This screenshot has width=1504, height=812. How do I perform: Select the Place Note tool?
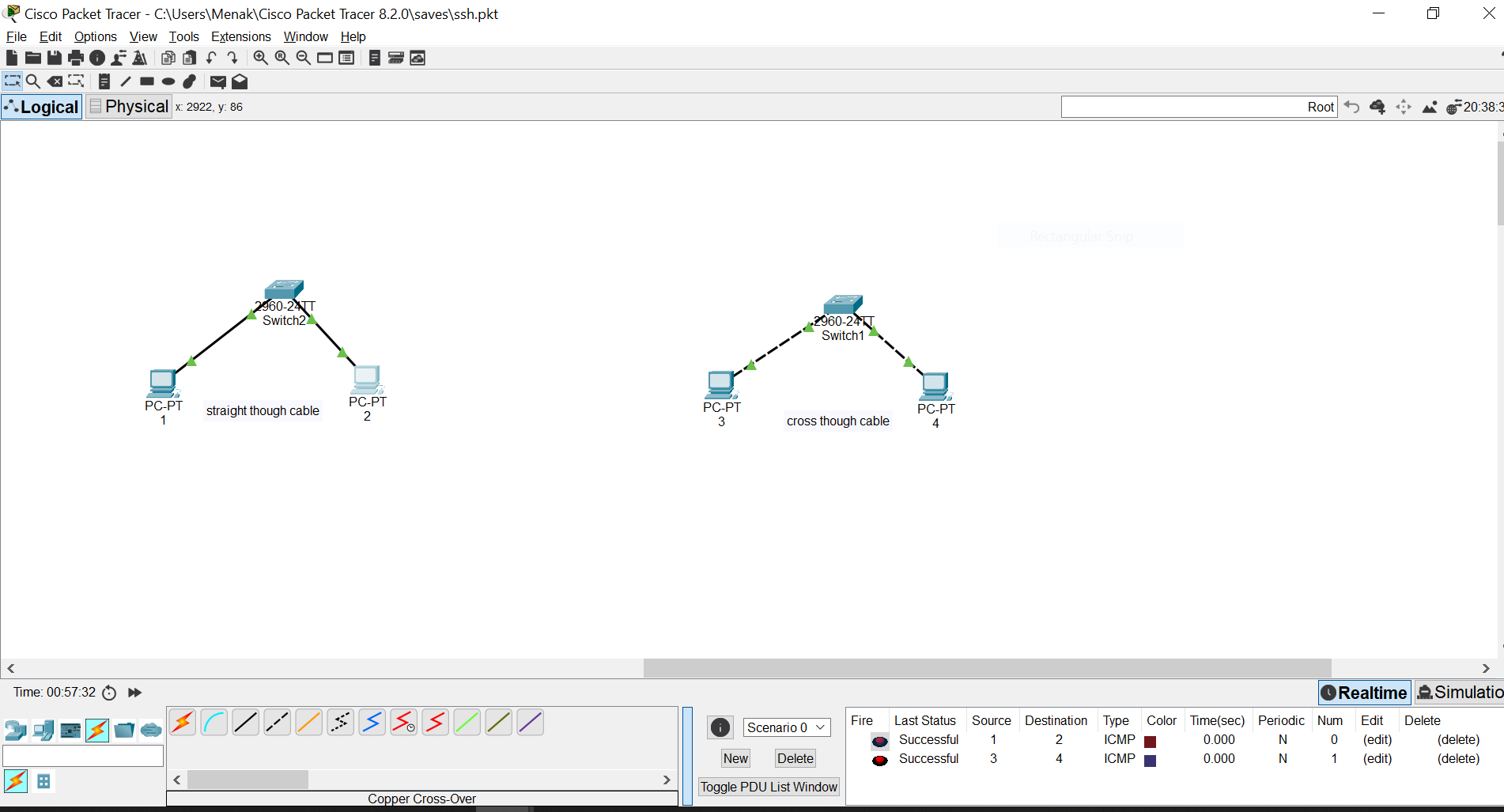click(104, 81)
